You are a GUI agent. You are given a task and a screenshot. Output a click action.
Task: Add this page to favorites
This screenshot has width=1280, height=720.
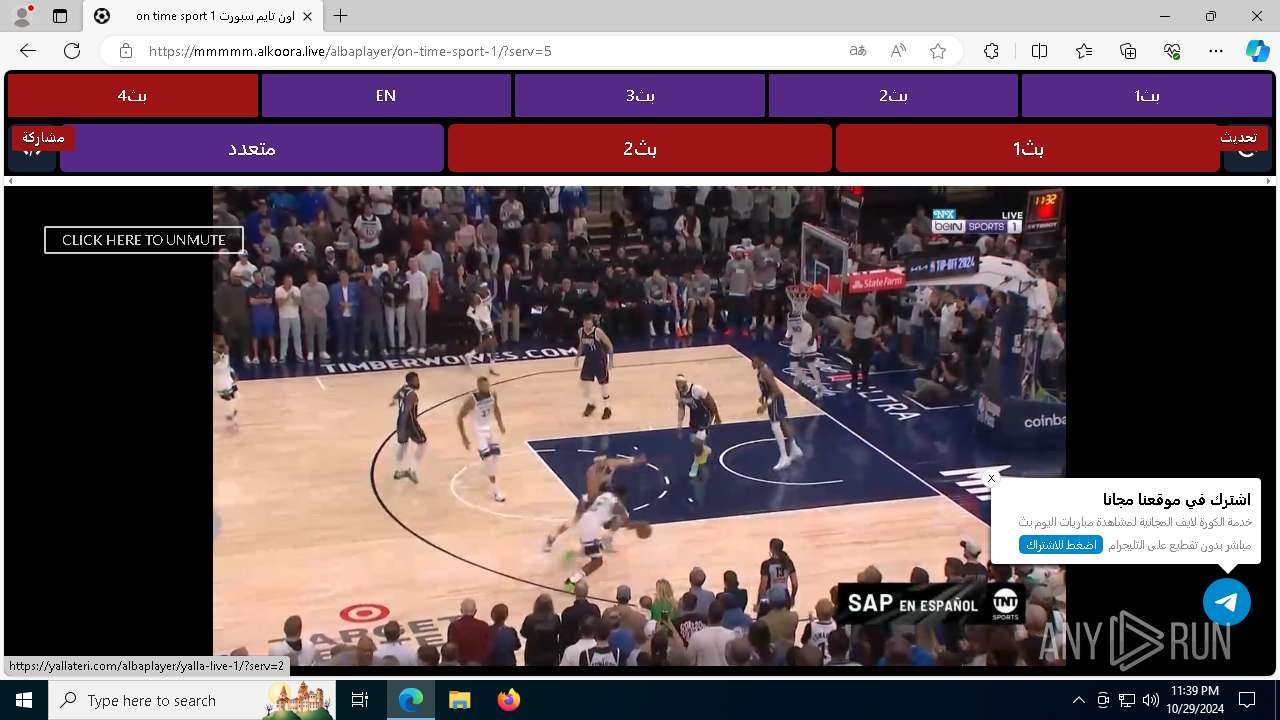click(x=938, y=51)
